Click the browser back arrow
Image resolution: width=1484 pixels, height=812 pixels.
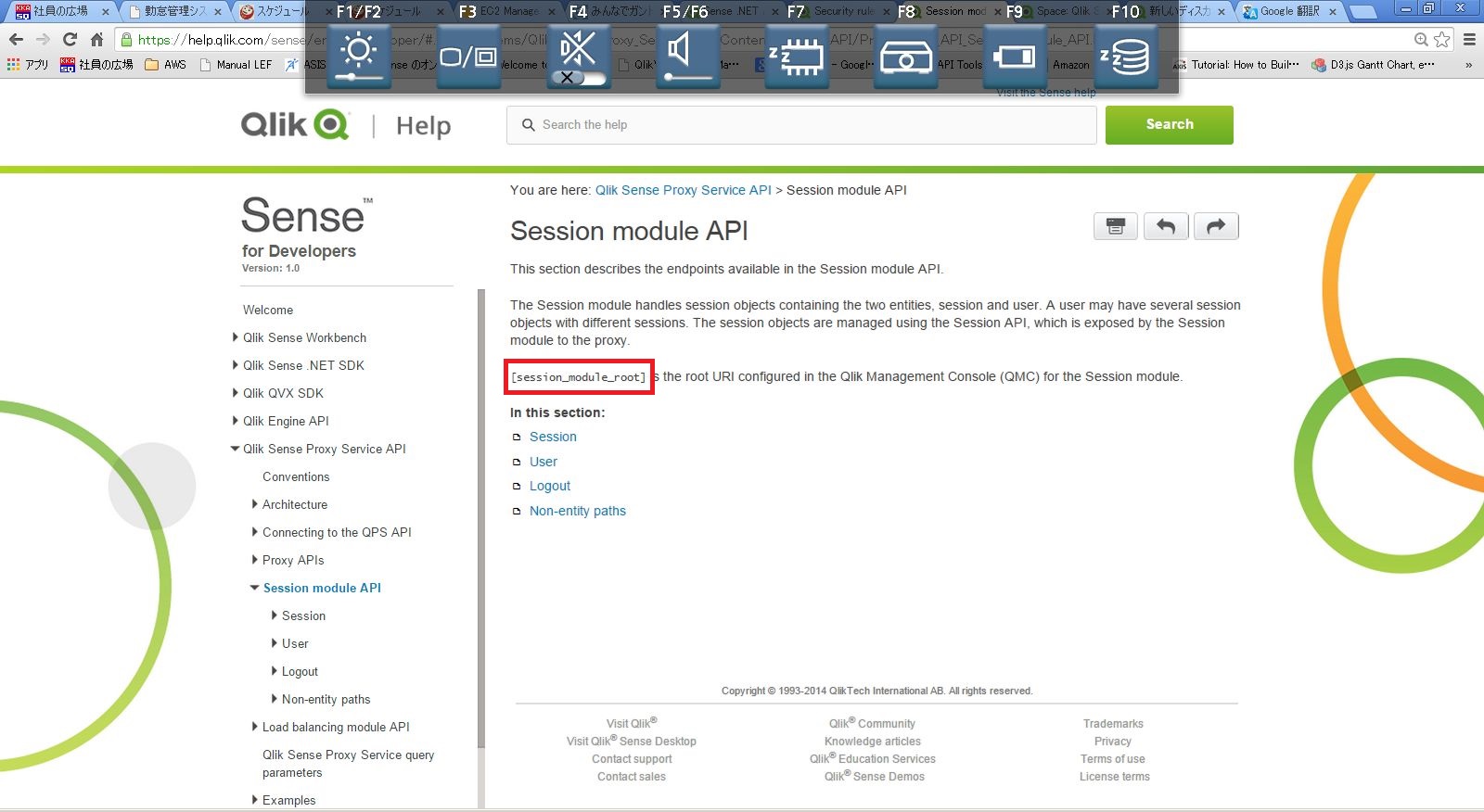coord(16,40)
